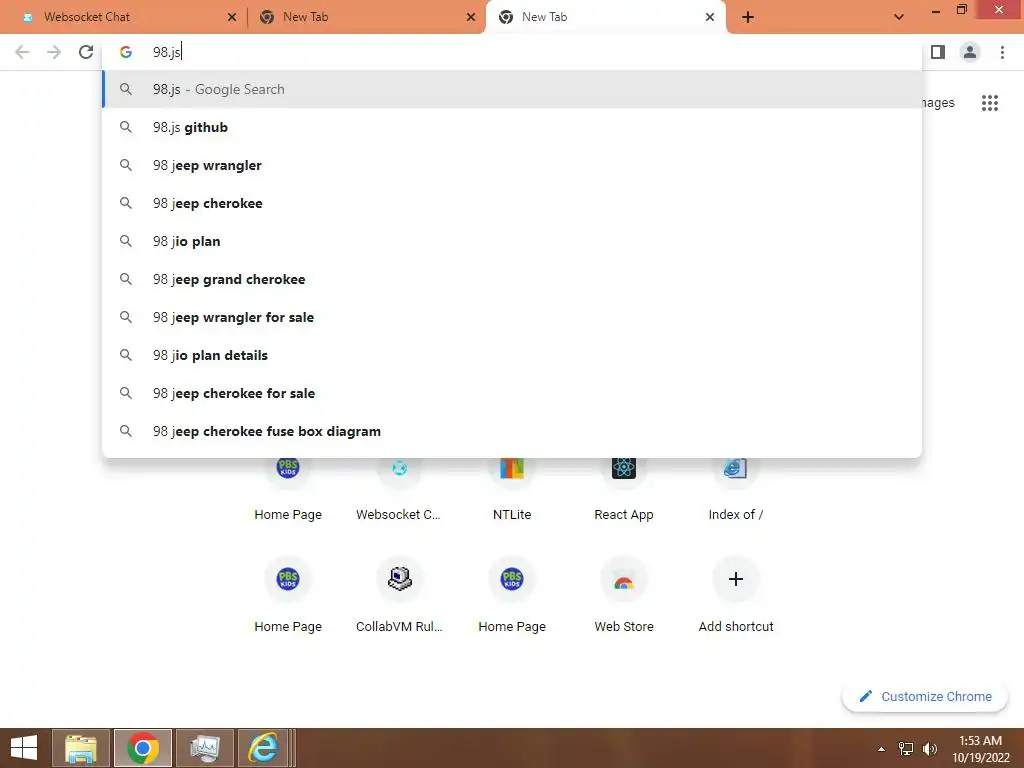Open the Chrome three-dot menu

coord(1002,52)
